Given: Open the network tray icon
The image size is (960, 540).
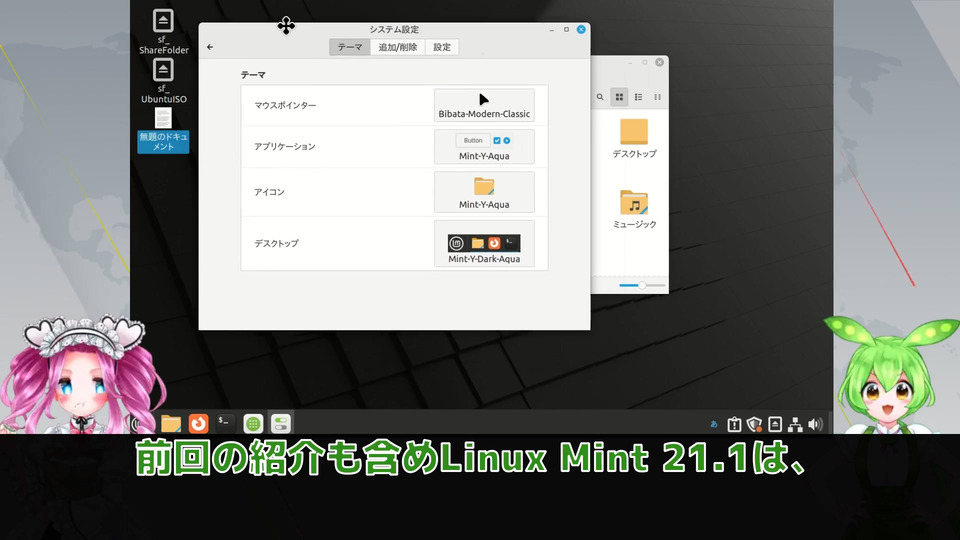Looking at the screenshot, I should pos(795,424).
